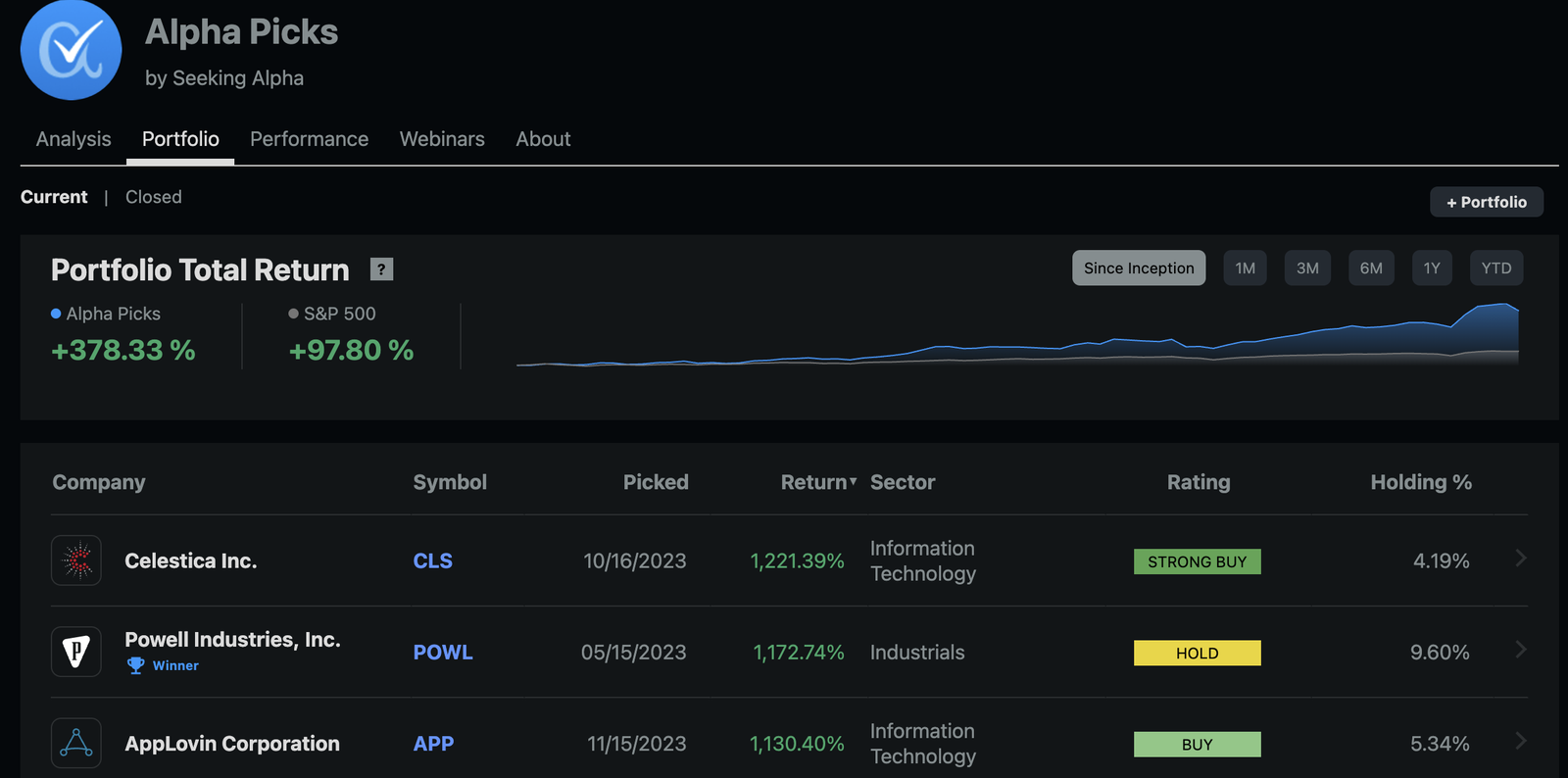The width and height of the screenshot is (1568, 778).
Task: Click Celestica's Information Technology sector cell
Action: (x=923, y=560)
